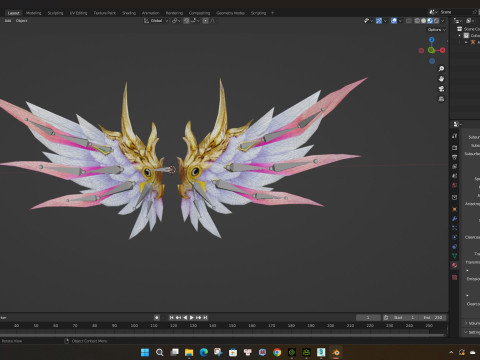Open the Material properties tab
The image size is (480, 360).
[455, 265]
